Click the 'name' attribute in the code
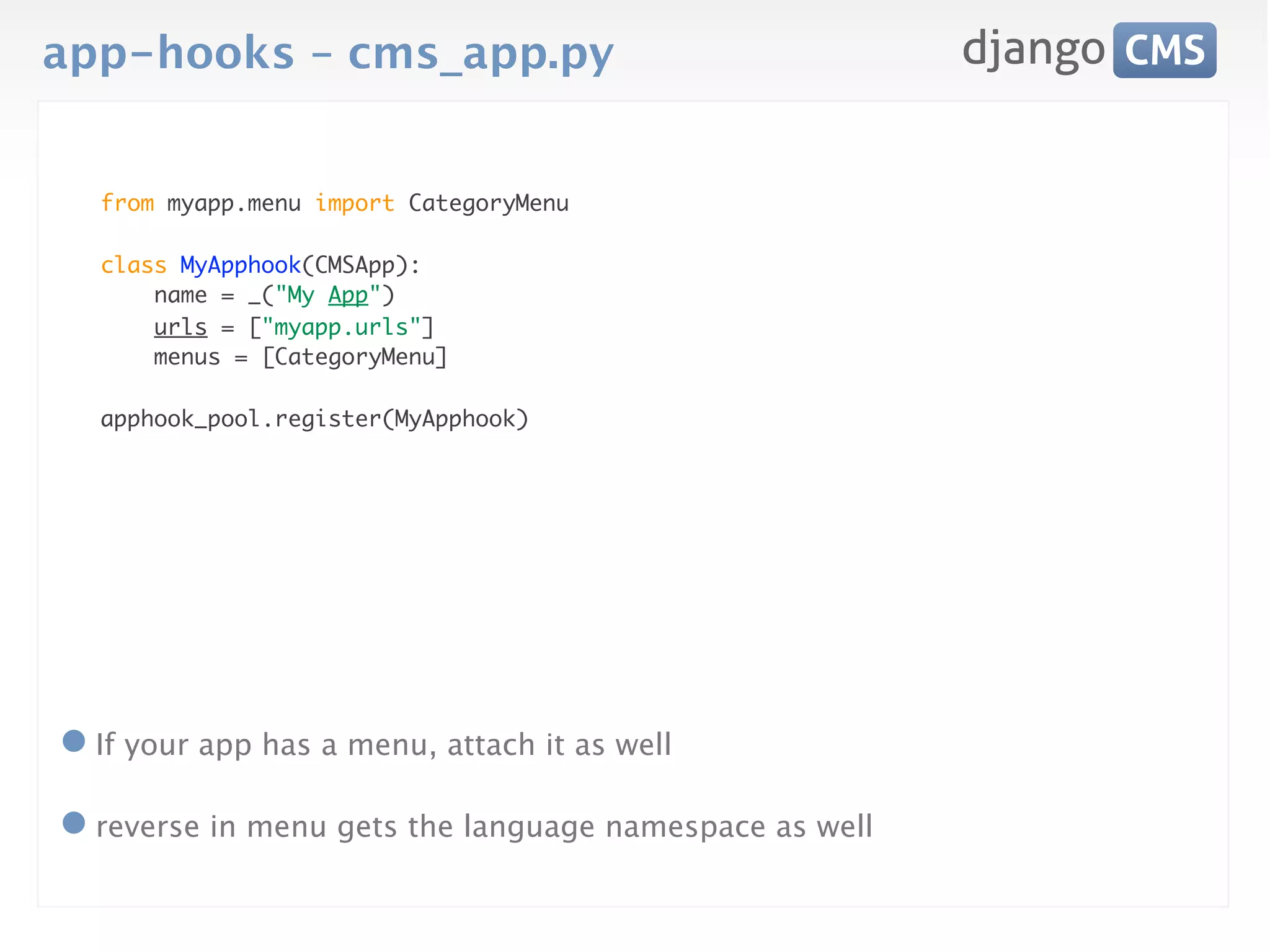The height and width of the screenshot is (952, 1270). coord(180,296)
